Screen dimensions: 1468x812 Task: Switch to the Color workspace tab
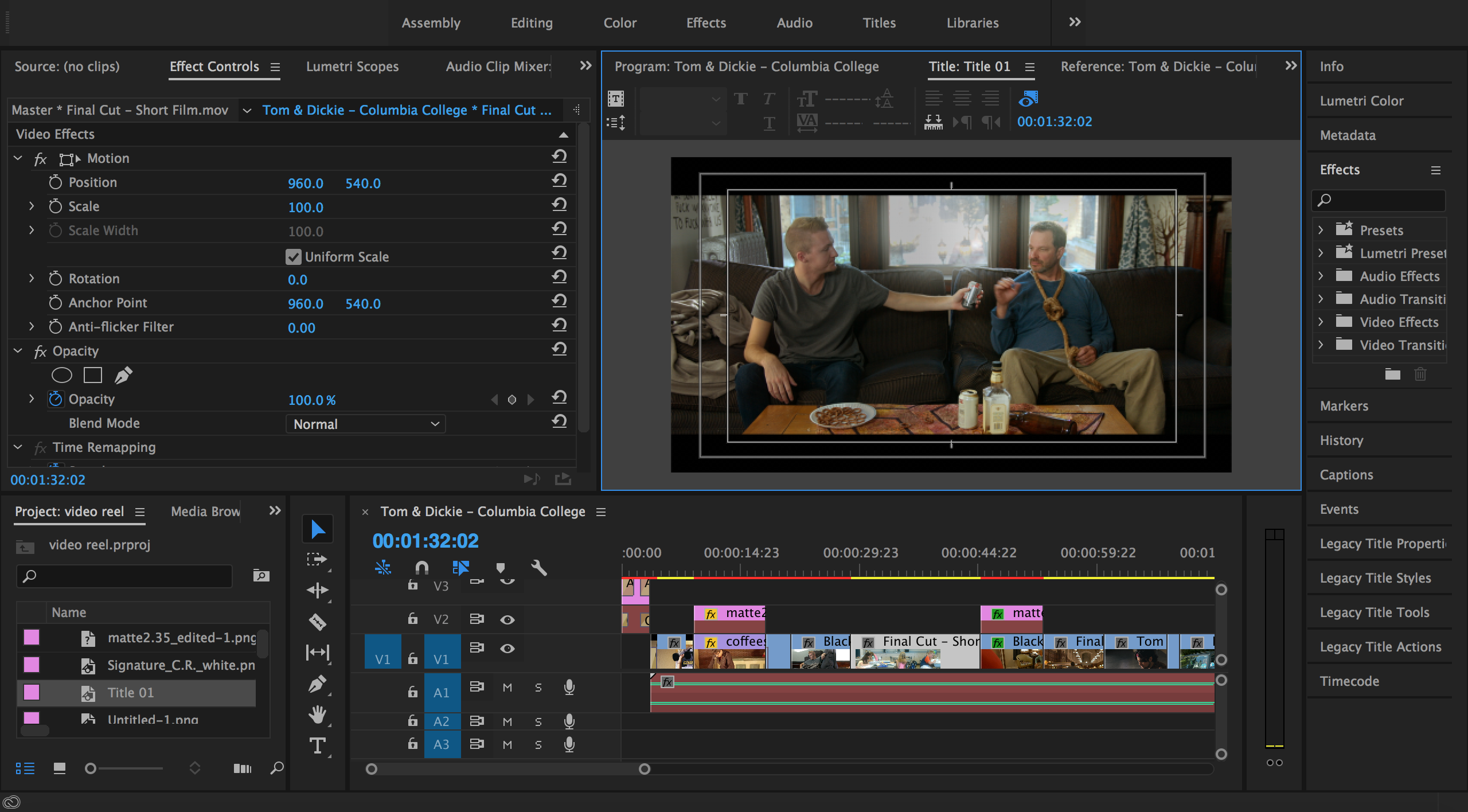coord(620,23)
